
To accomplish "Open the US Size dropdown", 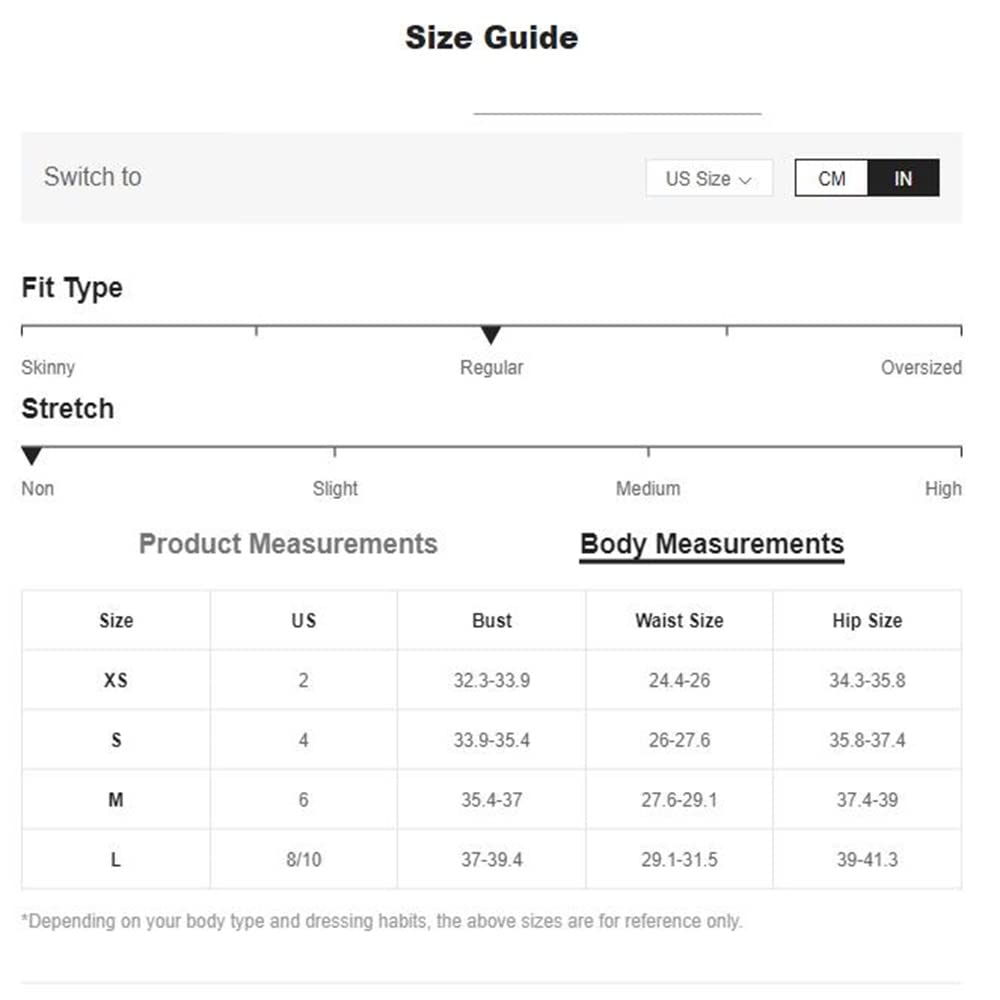I will click(x=708, y=179).
